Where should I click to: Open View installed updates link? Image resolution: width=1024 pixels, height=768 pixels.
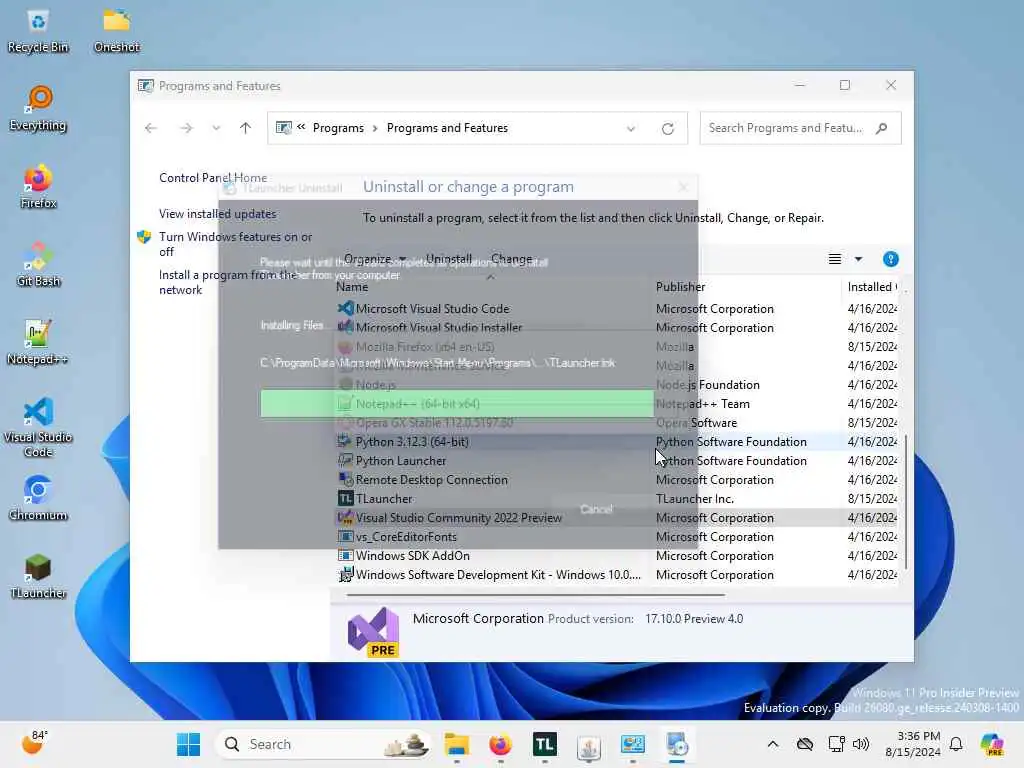click(217, 214)
